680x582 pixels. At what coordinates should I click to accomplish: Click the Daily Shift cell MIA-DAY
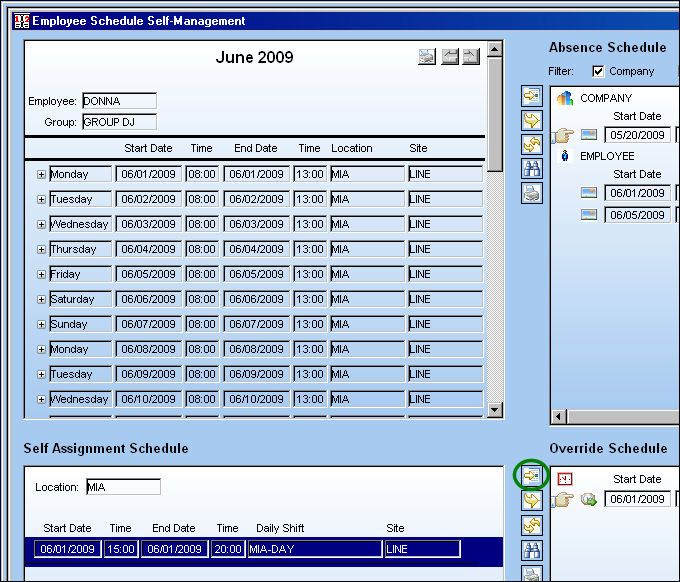(x=315, y=549)
